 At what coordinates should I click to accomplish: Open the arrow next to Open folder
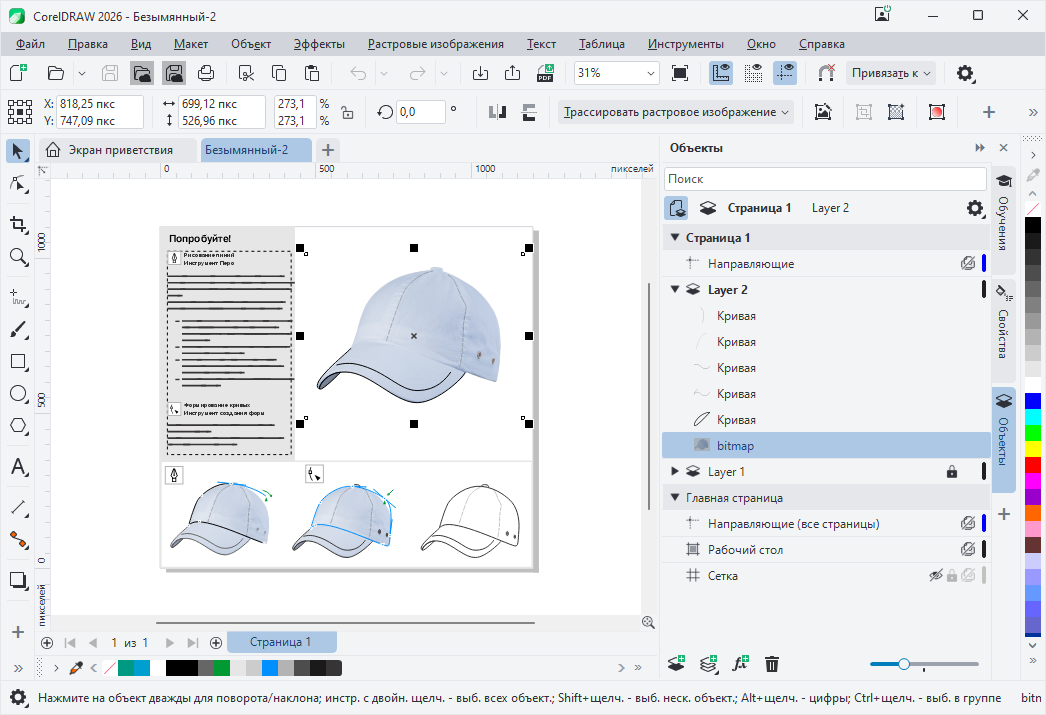(x=82, y=73)
